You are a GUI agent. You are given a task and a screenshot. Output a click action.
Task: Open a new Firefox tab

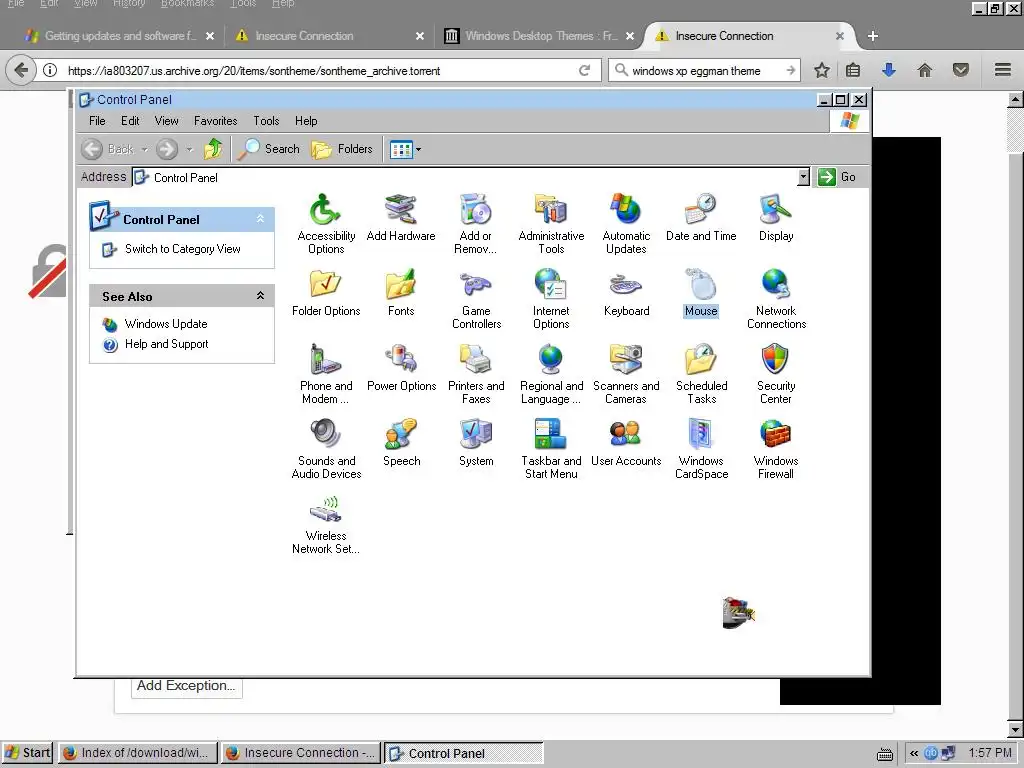(873, 36)
